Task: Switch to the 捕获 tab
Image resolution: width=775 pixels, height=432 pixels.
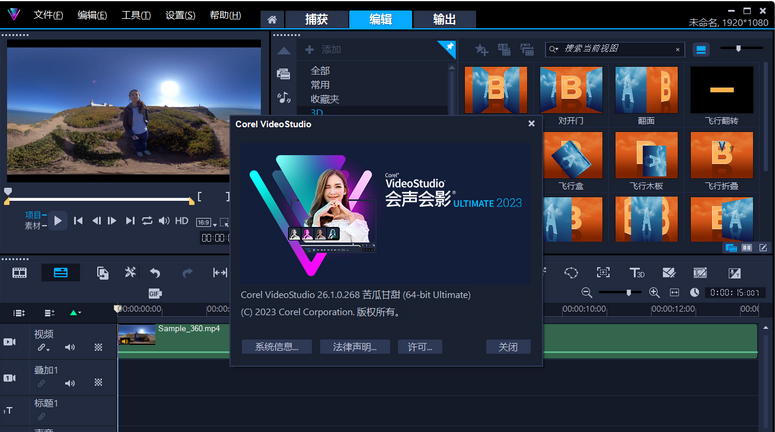Action: click(316, 19)
